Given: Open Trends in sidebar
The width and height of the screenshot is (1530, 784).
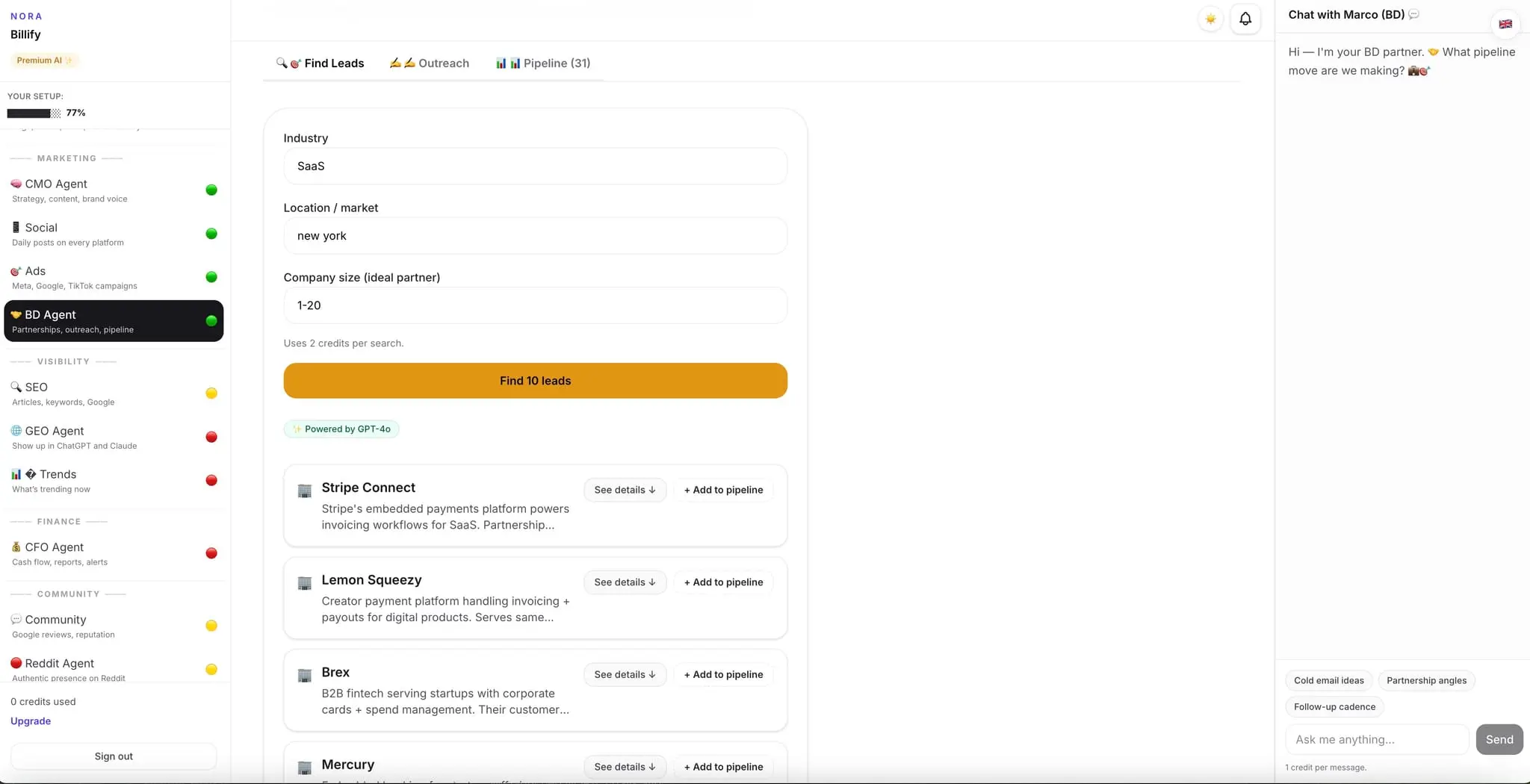Looking at the screenshot, I should point(114,480).
